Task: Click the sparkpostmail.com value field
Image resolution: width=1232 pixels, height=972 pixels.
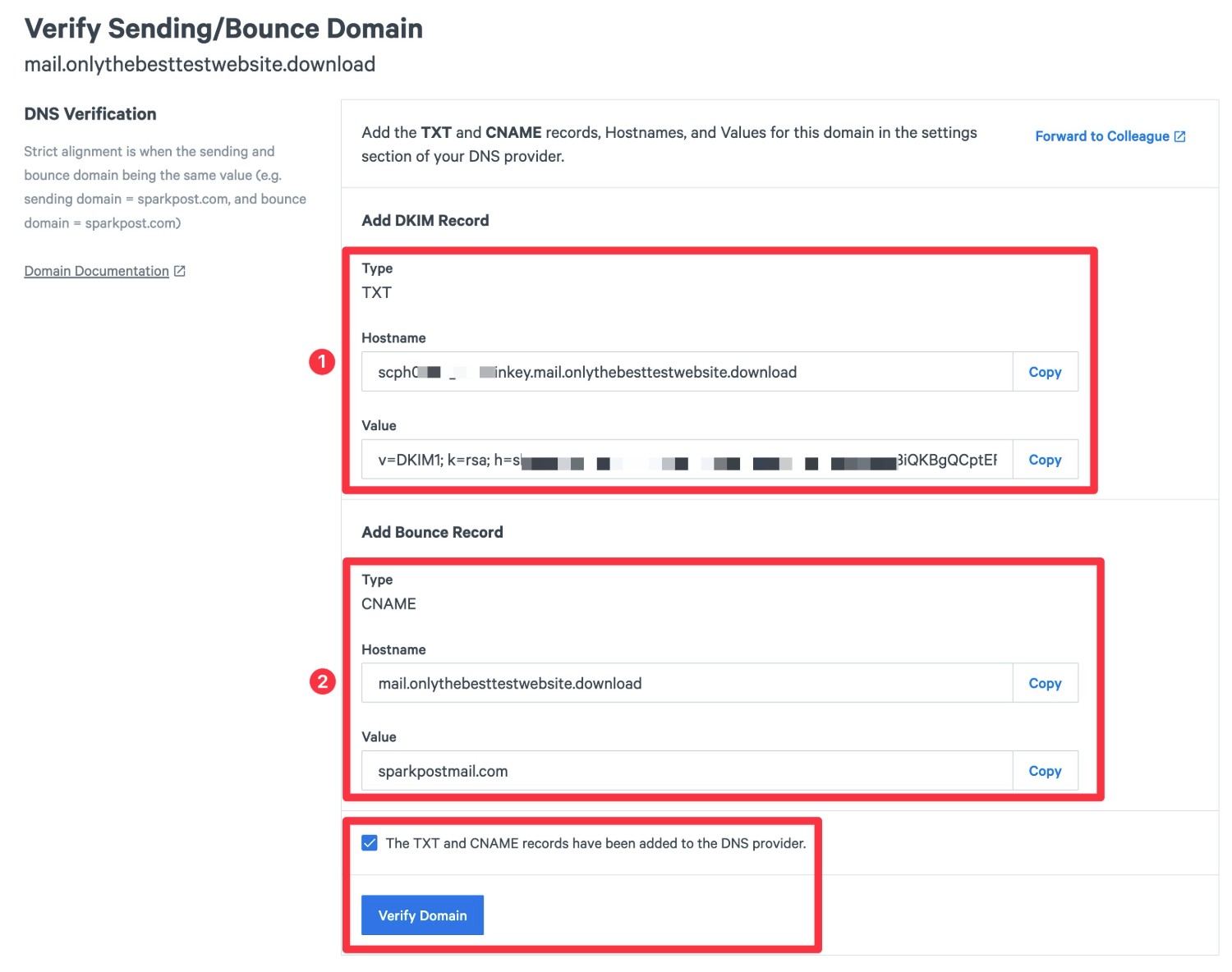Action: point(687,771)
